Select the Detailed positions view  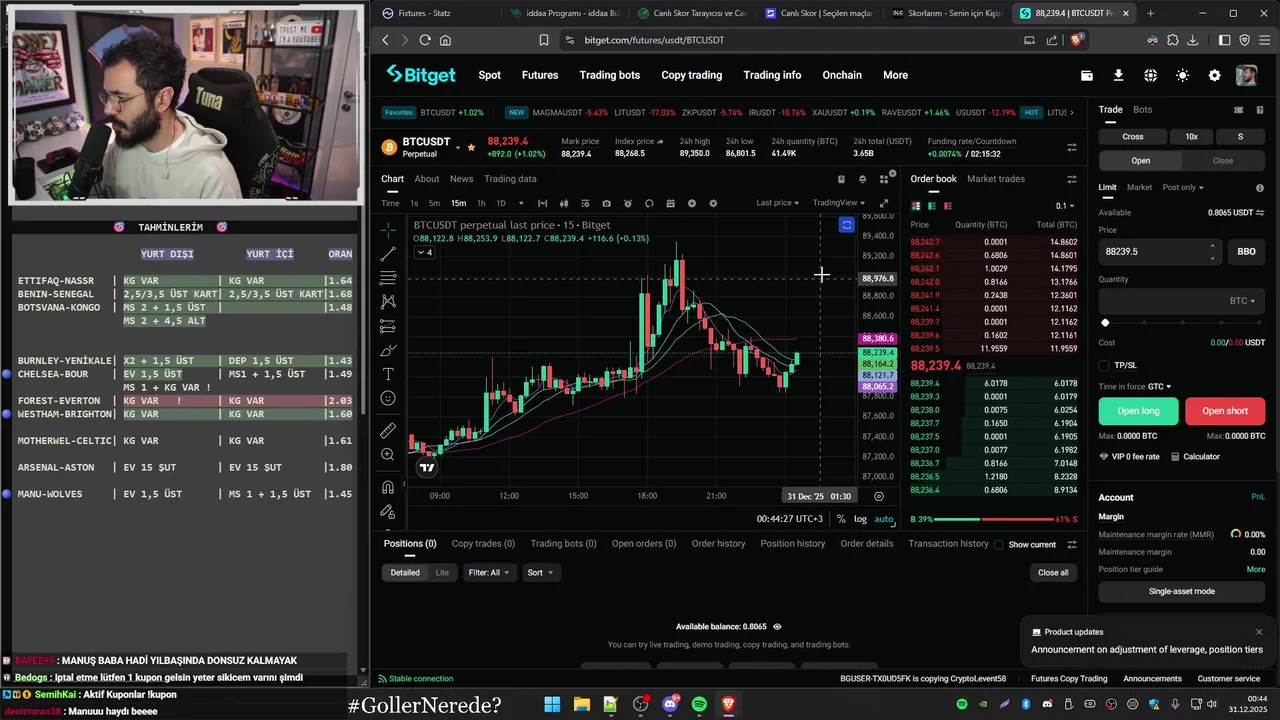pyautogui.click(x=405, y=573)
